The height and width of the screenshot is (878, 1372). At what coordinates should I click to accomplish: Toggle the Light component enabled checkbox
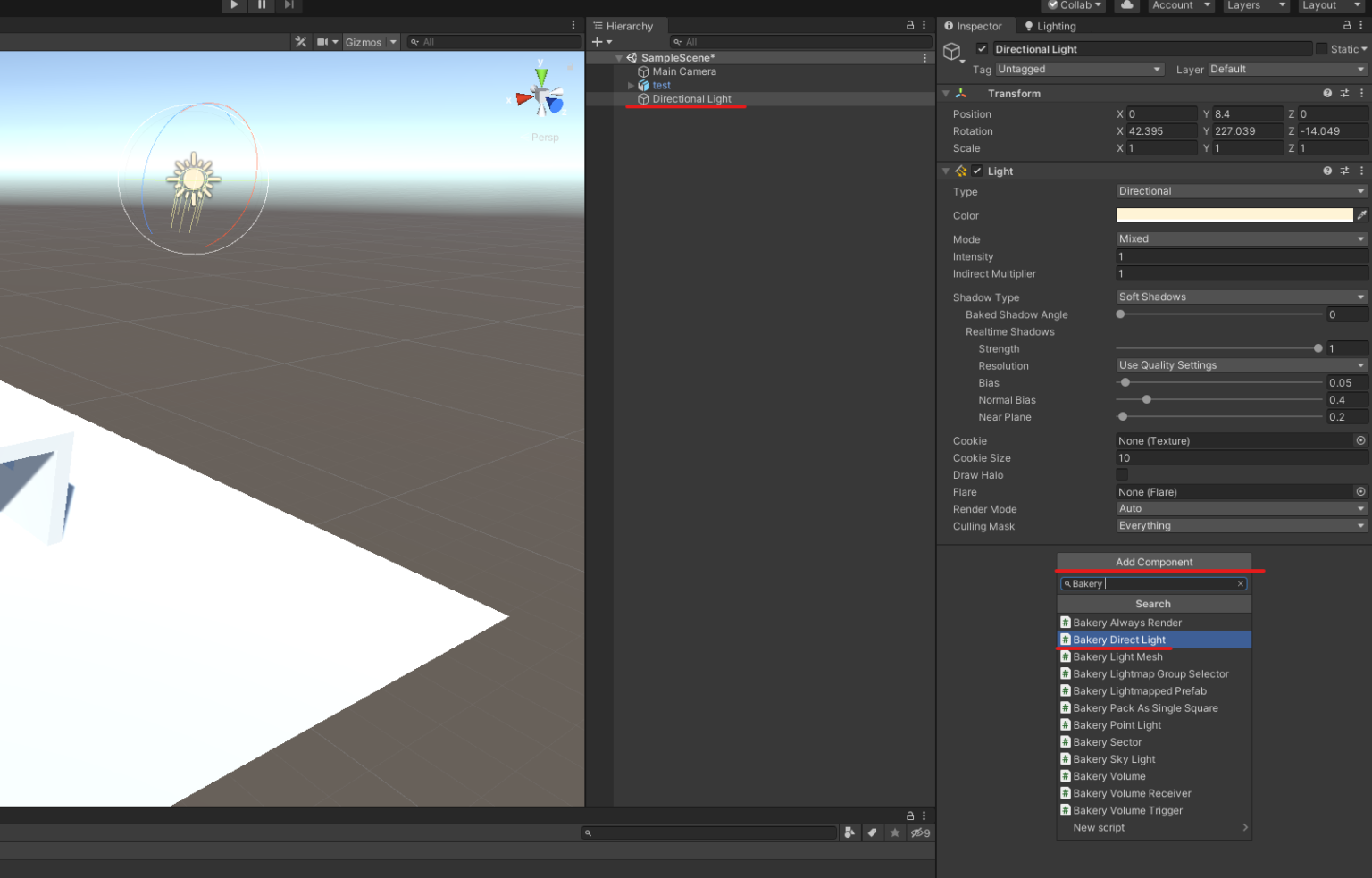point(977,171)
